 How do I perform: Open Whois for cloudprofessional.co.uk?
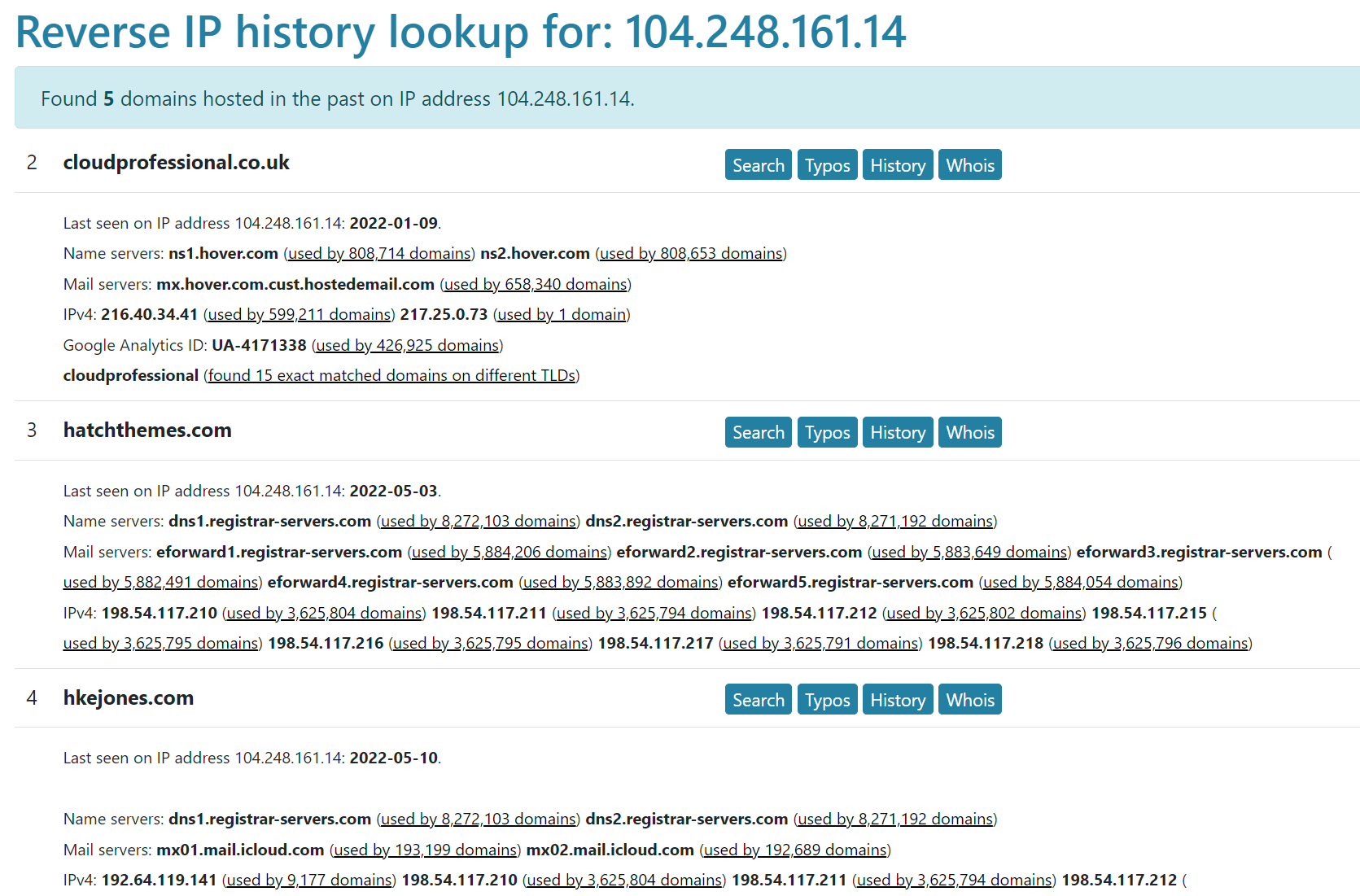(x=970, y=165)
